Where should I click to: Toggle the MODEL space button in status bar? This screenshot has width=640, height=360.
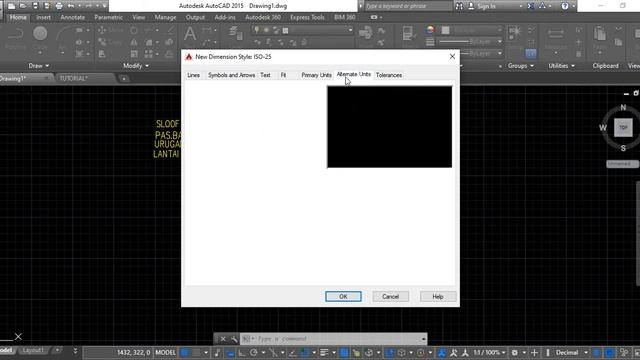(x=165, y=352)
